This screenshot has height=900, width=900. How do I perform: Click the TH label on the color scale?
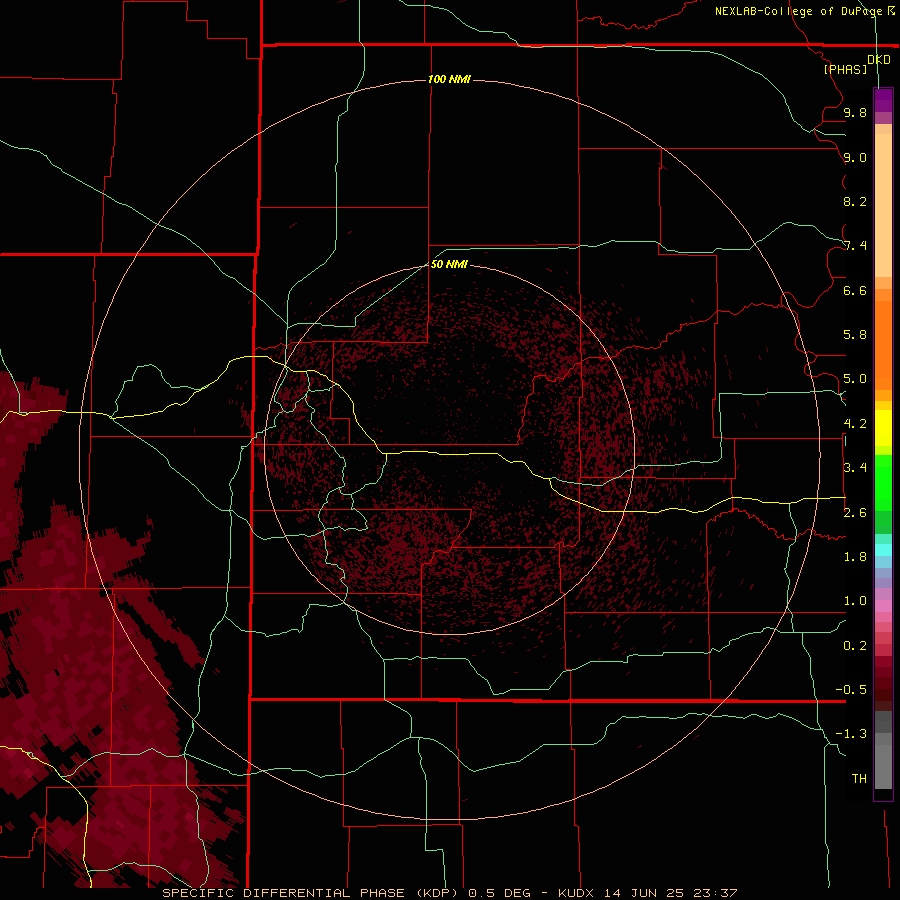point(859,779)
